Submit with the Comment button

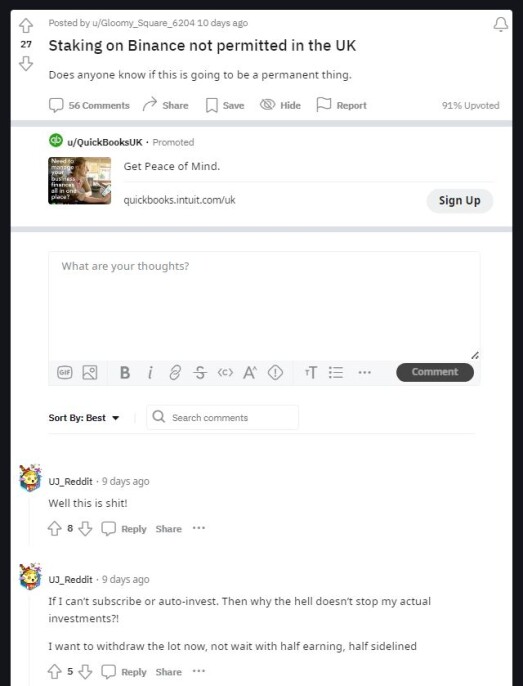click(x=435, y=372)
